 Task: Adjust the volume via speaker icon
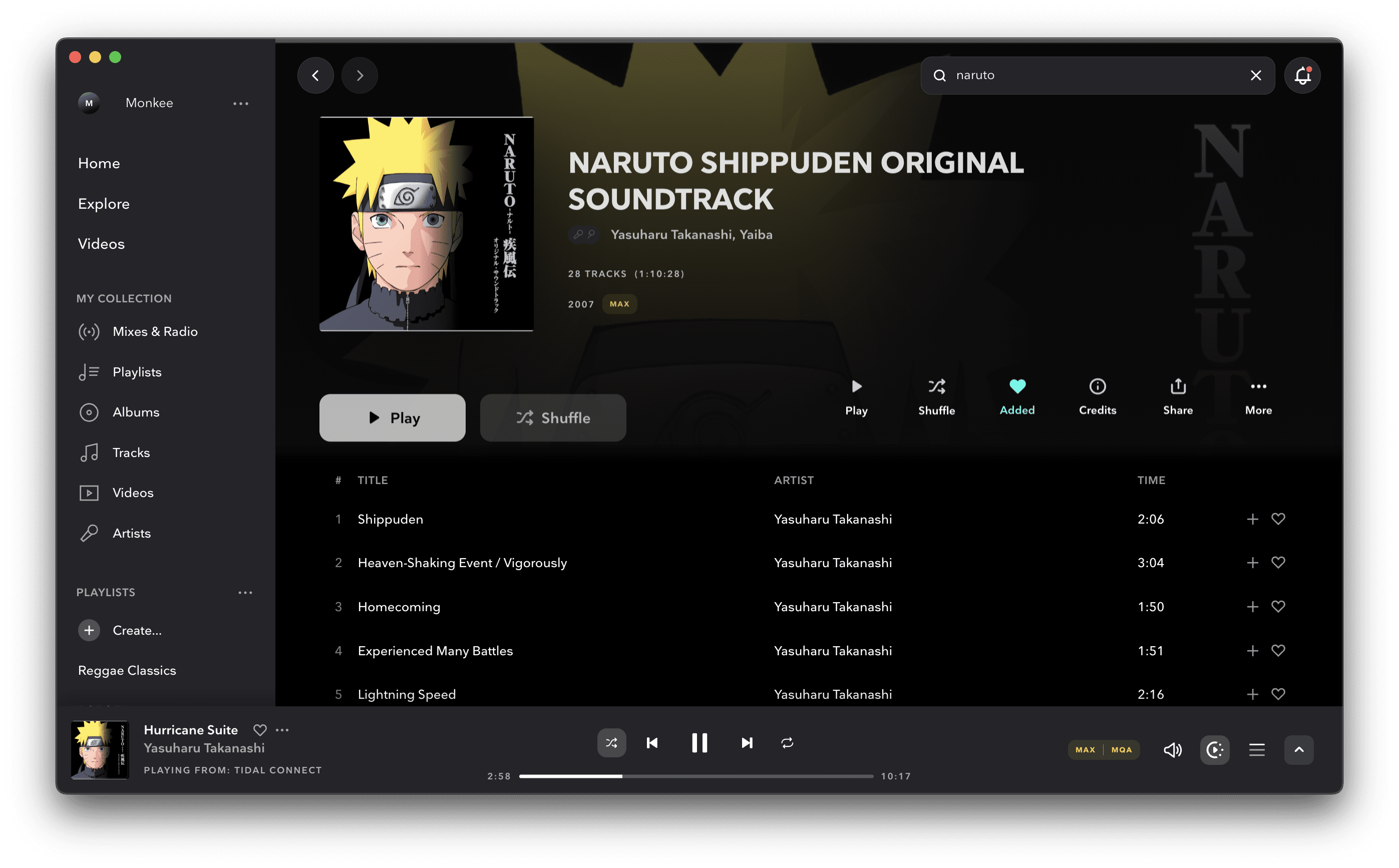tap(1172, 750)
